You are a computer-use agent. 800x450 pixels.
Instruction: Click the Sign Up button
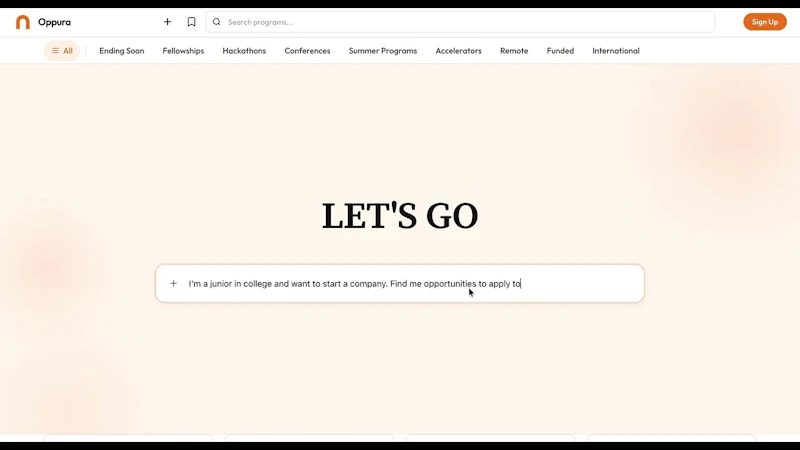click(x=765, y=22)
